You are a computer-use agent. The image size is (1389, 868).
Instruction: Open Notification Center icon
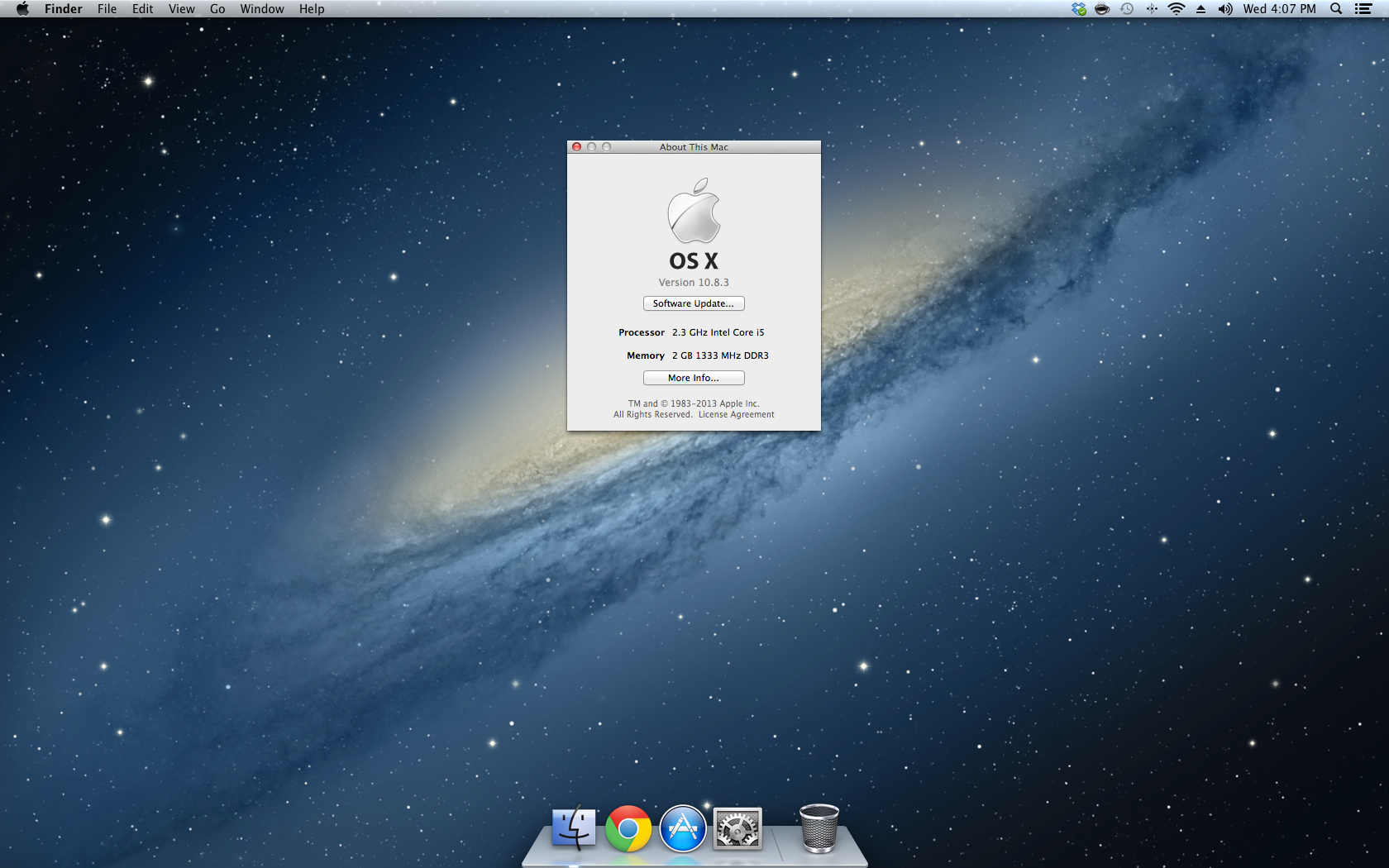click(1363, 9)
